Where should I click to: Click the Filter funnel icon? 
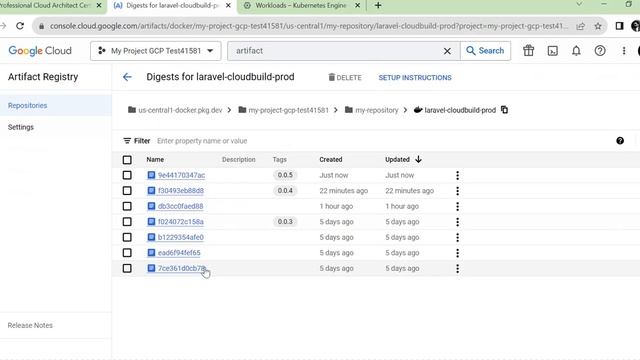click(127, 141)
